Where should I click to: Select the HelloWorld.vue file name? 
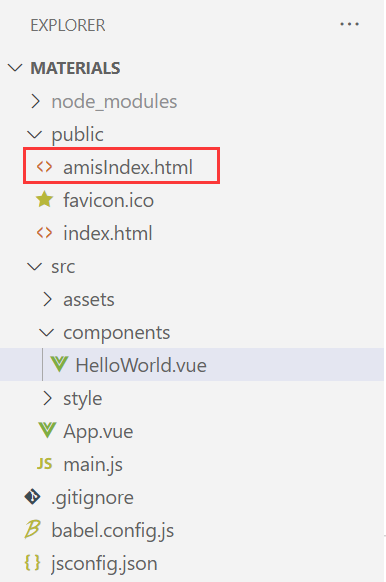point(141,365)
